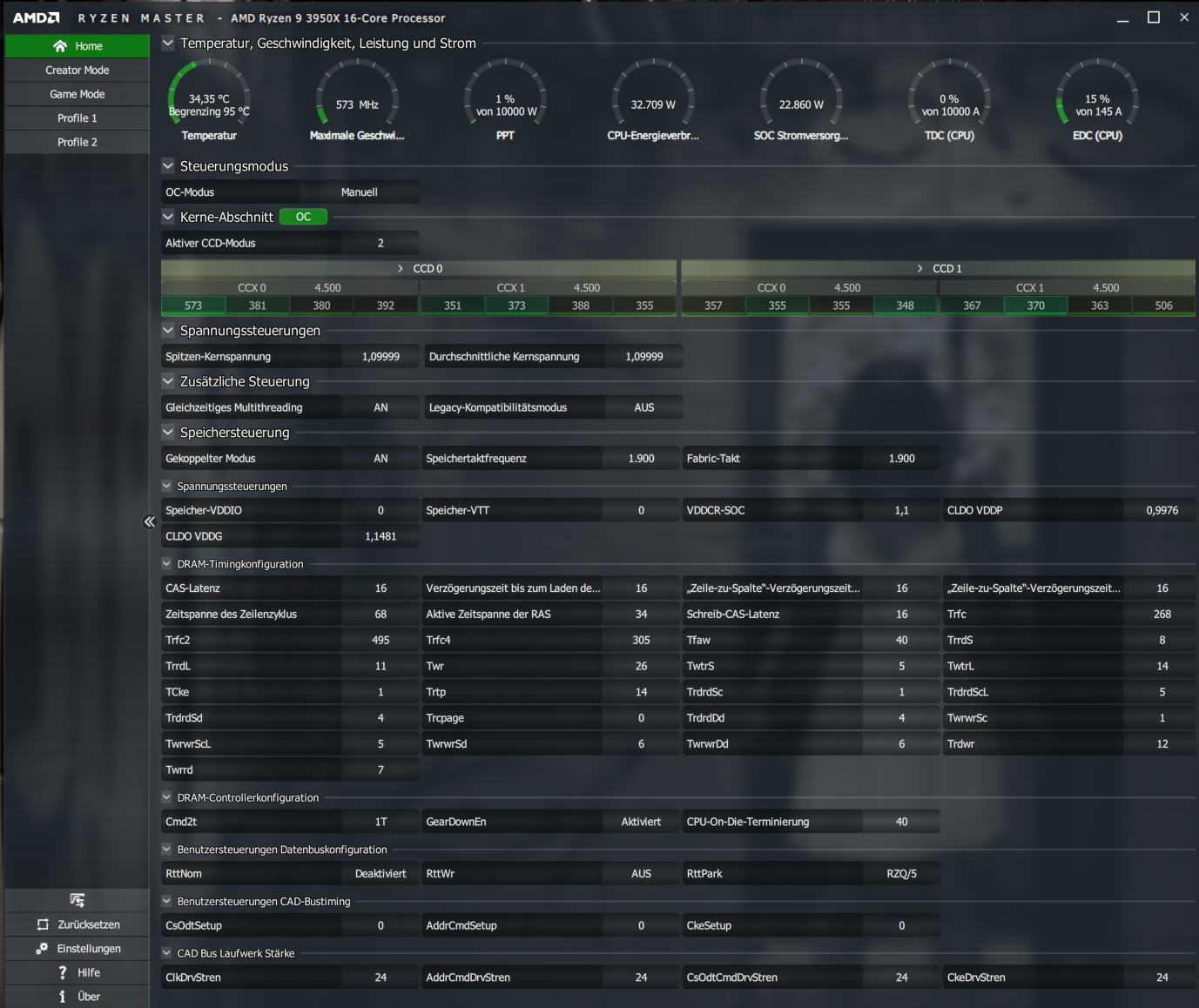Collapse Benutzersteuerungen CAD-Bustiming section
Viewport: 1199px width, 1008px height.
click(x=167, y=901)
